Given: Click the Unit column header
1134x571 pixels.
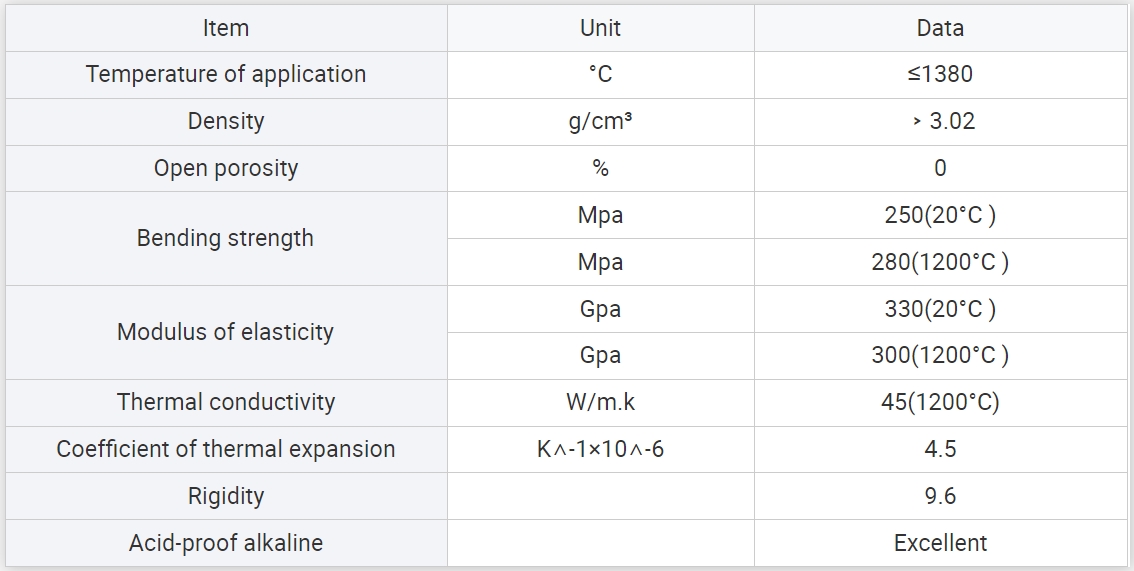Looking at the screenshot, I should [600, 28].
